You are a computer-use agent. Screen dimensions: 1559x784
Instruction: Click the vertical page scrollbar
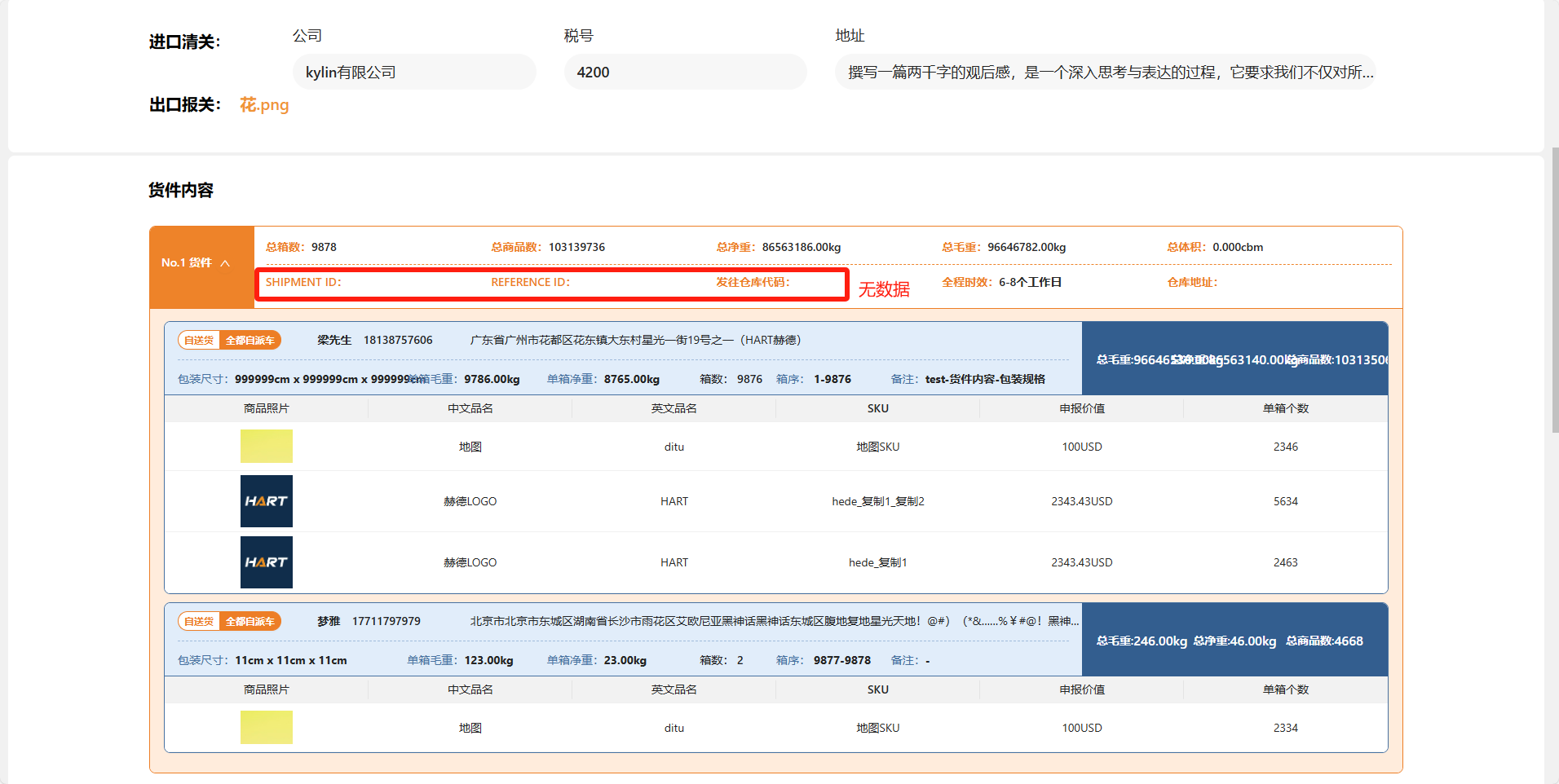click(x=1554, y=289)
